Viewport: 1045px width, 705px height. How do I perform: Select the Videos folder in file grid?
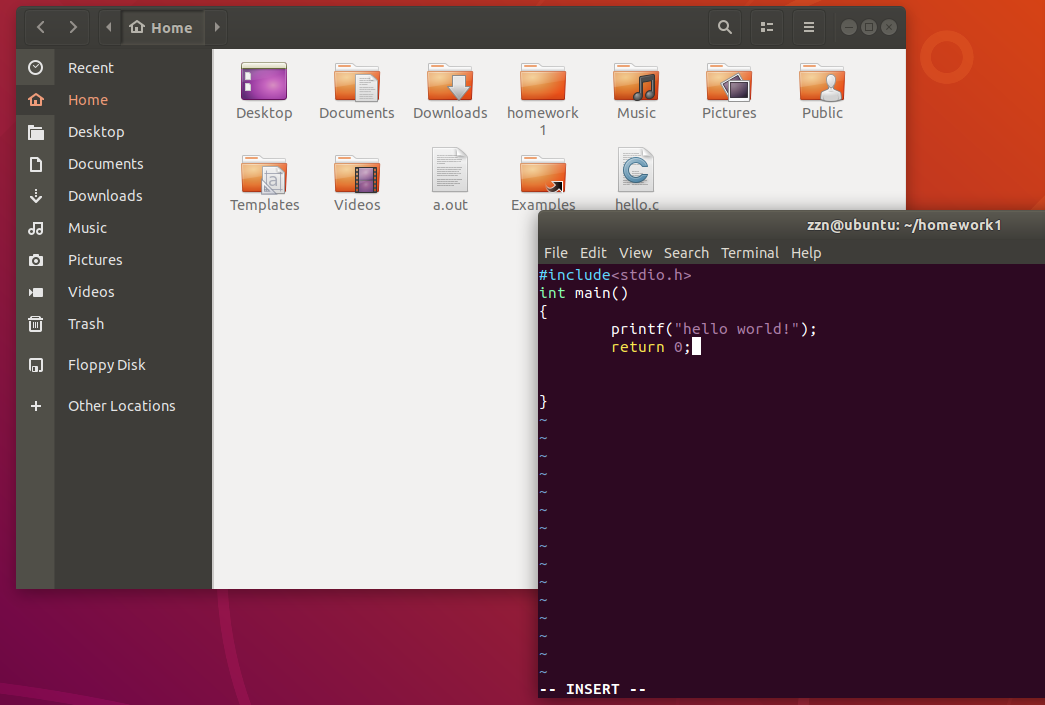[x=357, y=174]
